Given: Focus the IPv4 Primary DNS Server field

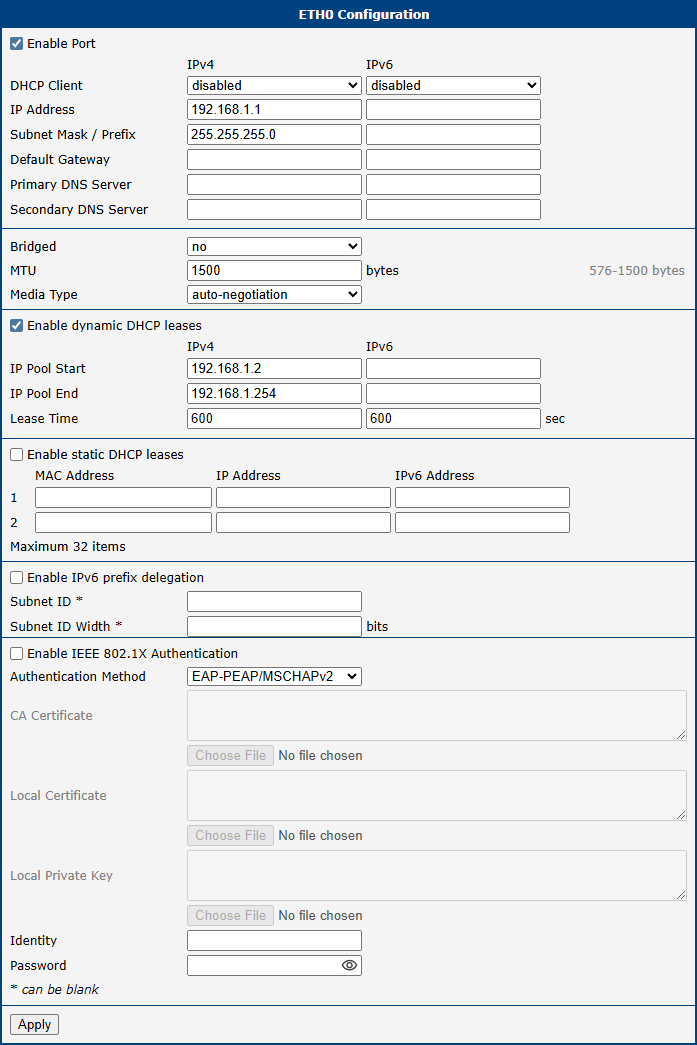Looking at the screenshot, I should (x=275, y=185).
